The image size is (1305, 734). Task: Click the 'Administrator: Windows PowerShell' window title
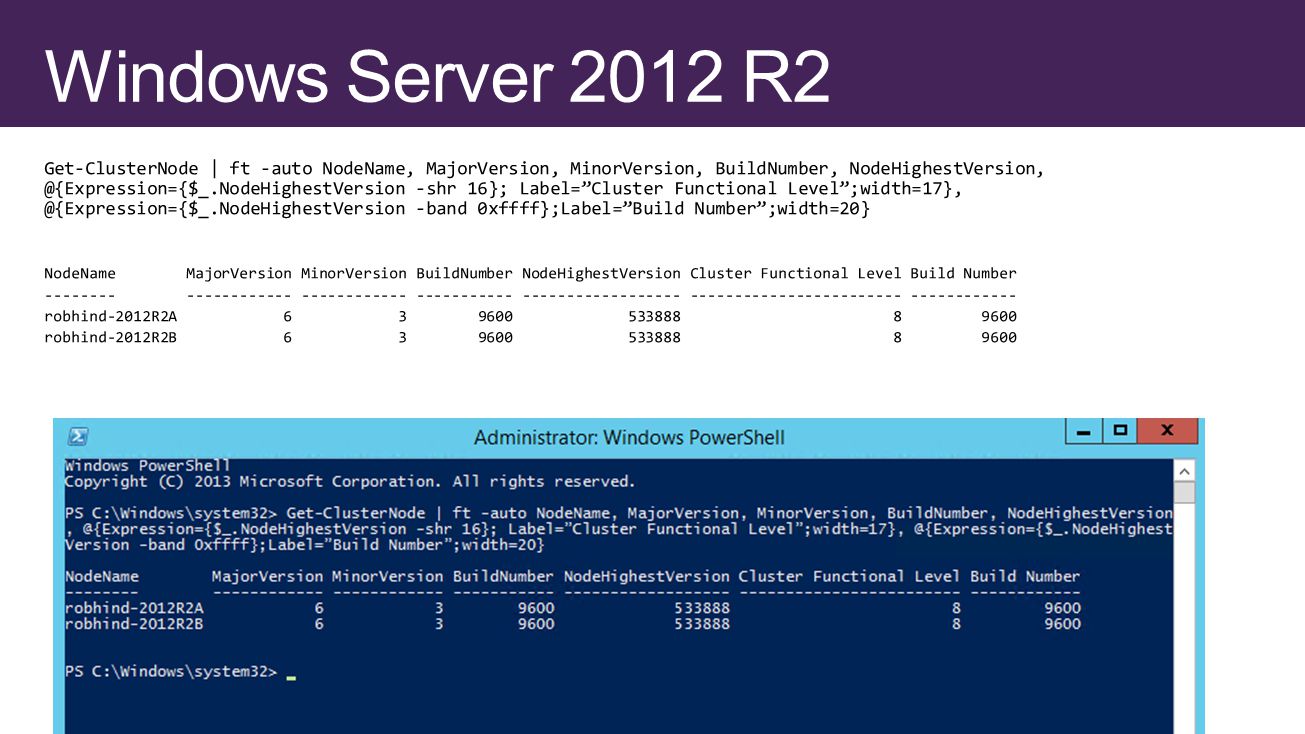click(629, 438)
